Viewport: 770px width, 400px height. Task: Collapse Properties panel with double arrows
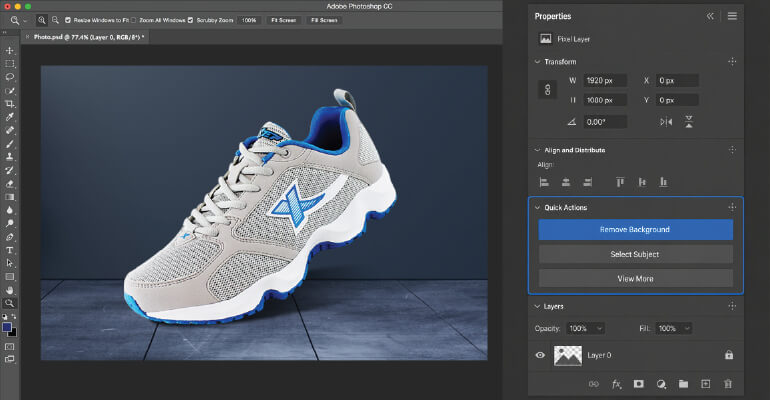[710, 16]
